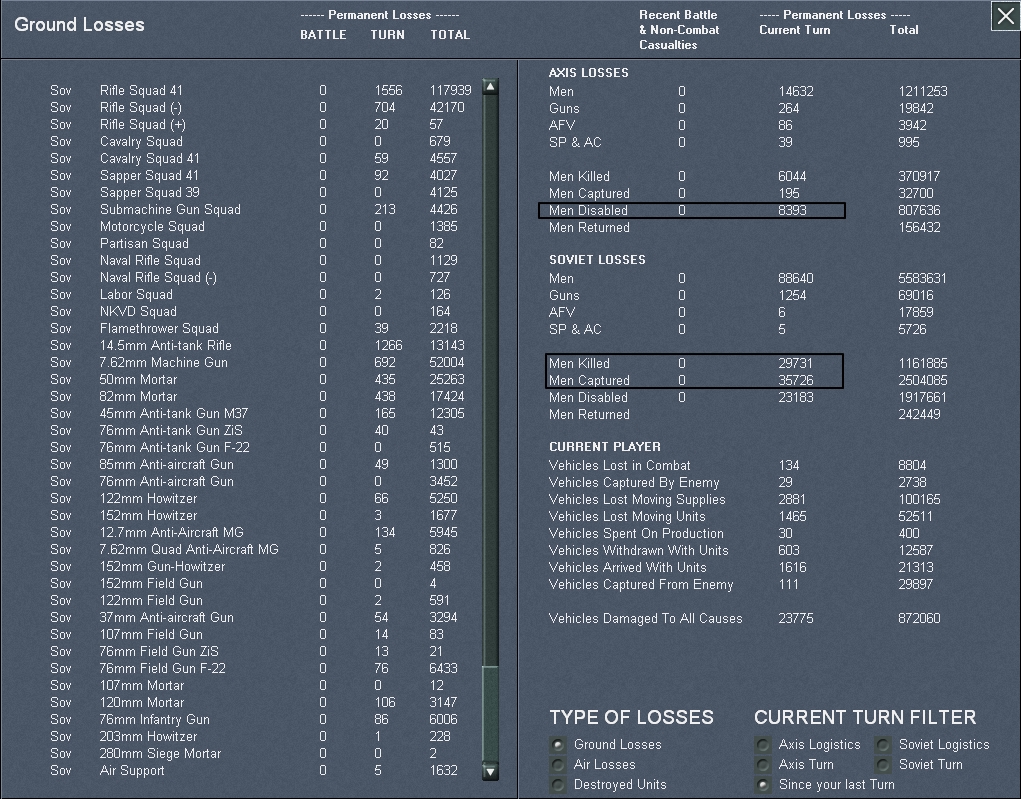Click the TOTAL column header
1021x799 pixels.
450,35
